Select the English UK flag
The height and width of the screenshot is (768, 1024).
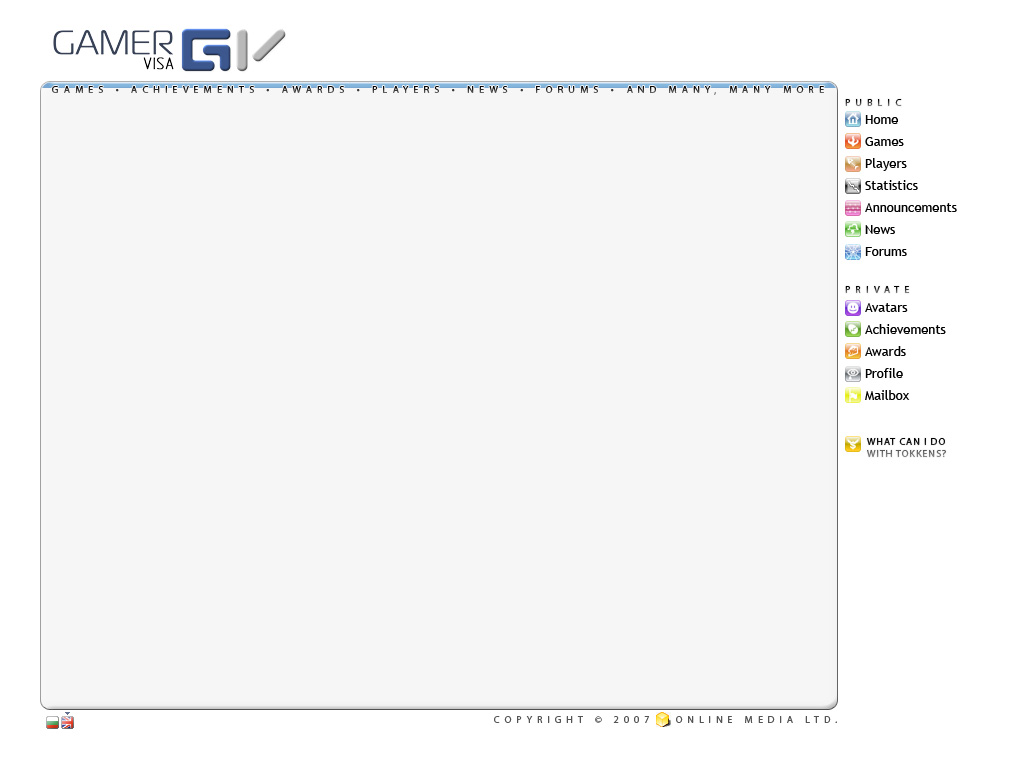coord(67,723)
